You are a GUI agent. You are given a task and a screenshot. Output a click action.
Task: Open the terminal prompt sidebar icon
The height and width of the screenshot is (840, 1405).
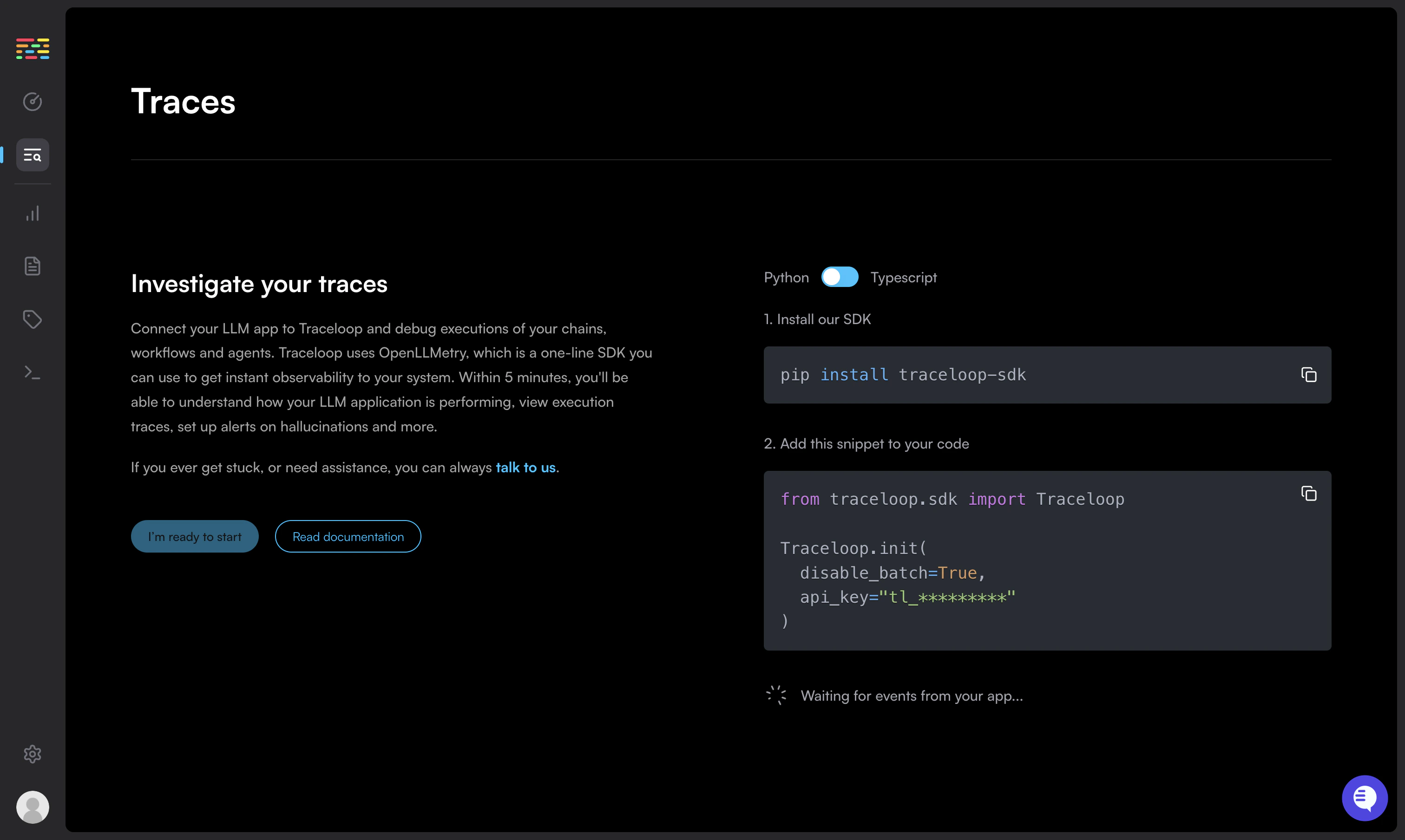click(32, 372)
